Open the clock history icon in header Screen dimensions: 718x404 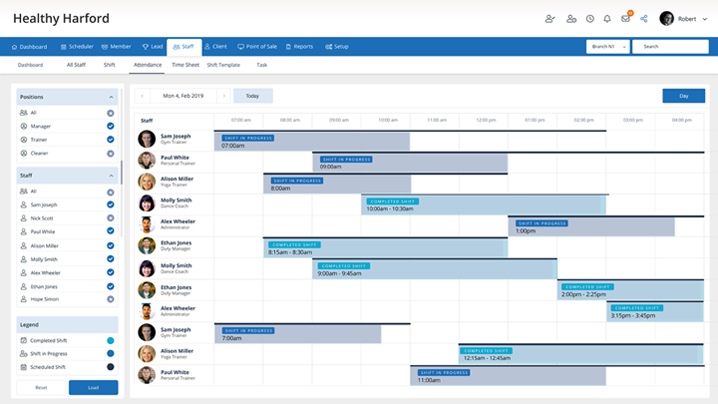click(x=590, y=19)
